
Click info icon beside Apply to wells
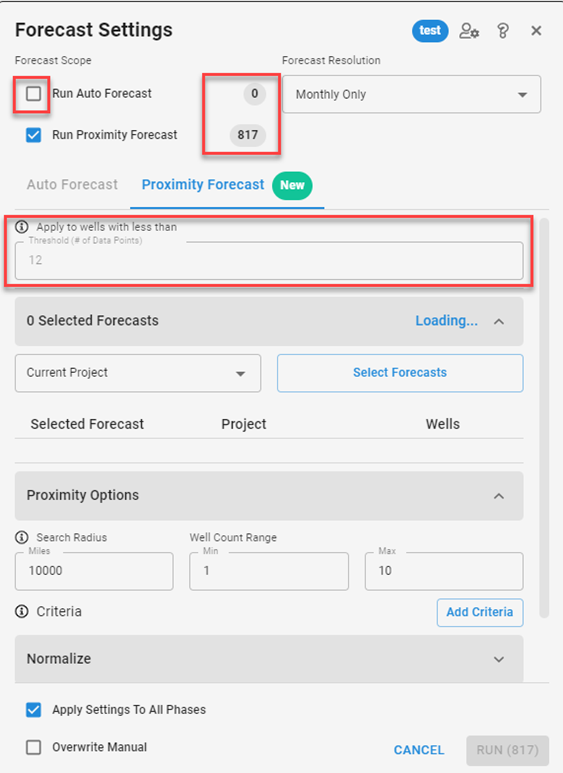pyautogui.click(x=22, y=227)
